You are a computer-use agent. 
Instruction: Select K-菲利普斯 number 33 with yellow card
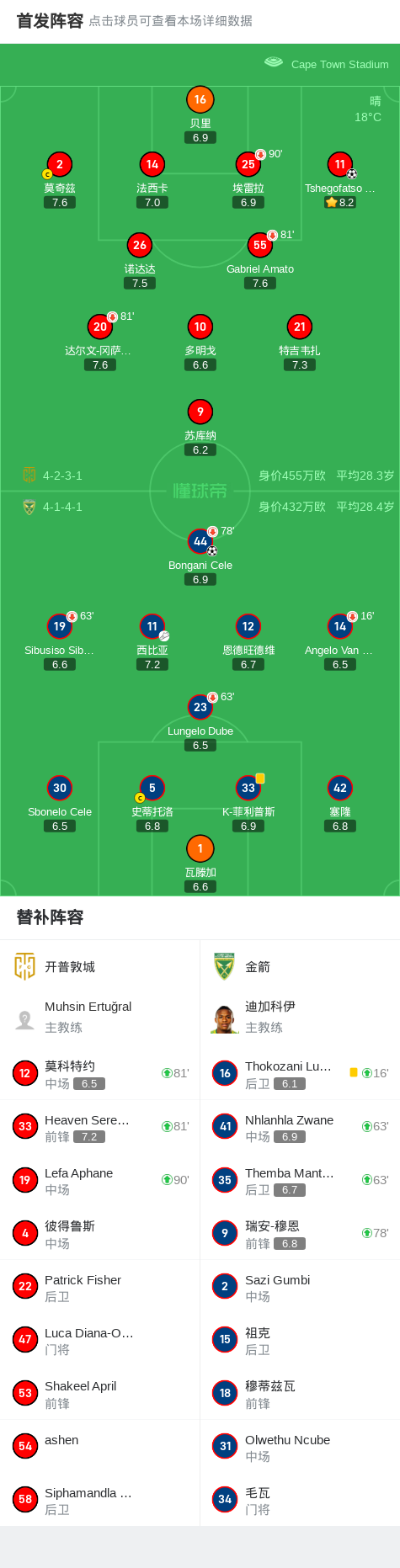[248, 788]
